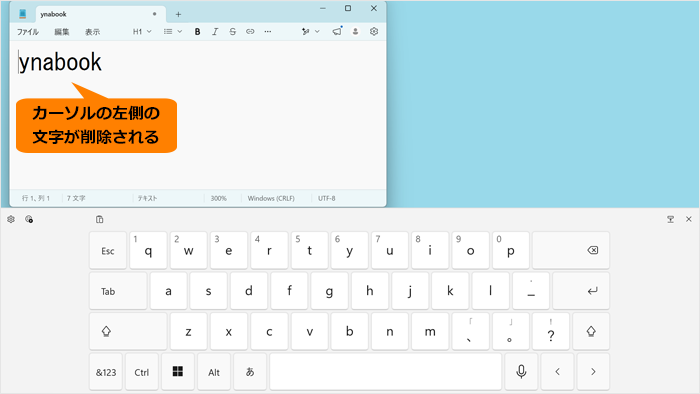Switch Japanese input with あ key

coord(250,372)
